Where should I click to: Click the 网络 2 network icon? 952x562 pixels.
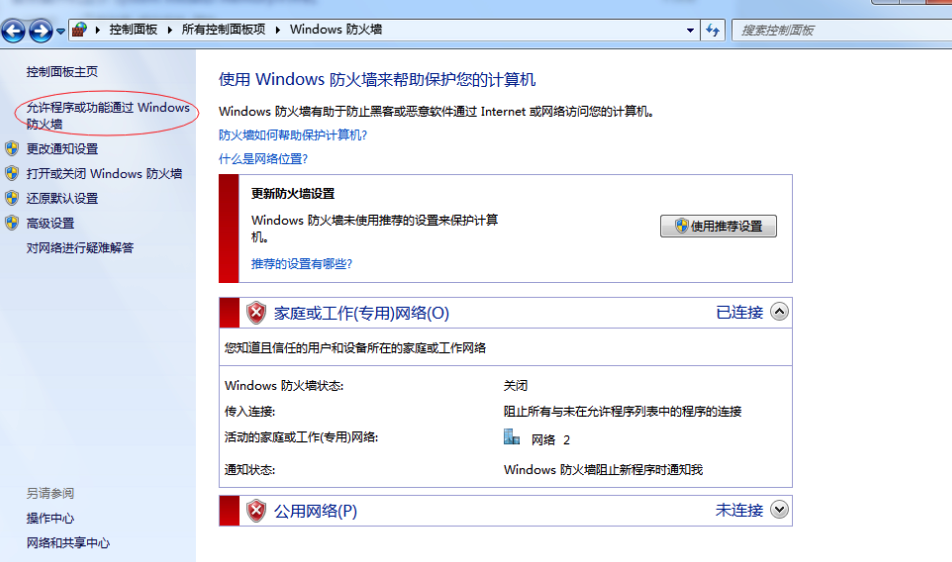click(512, 437)
